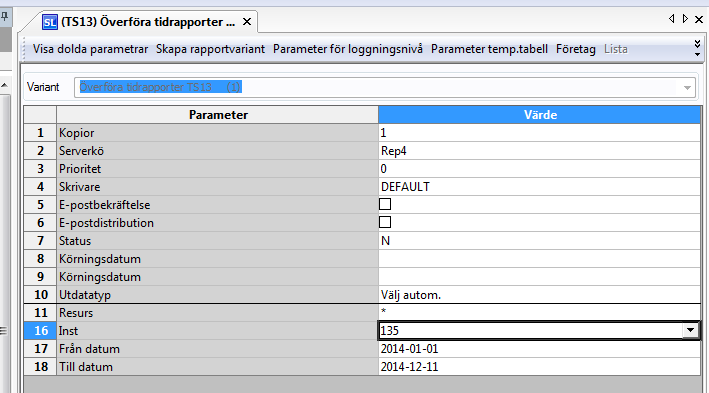Select the Resurs value asterisk cell
Image resolution: width=709 pixels, height=393 pixels.
(x=539, y=313)
